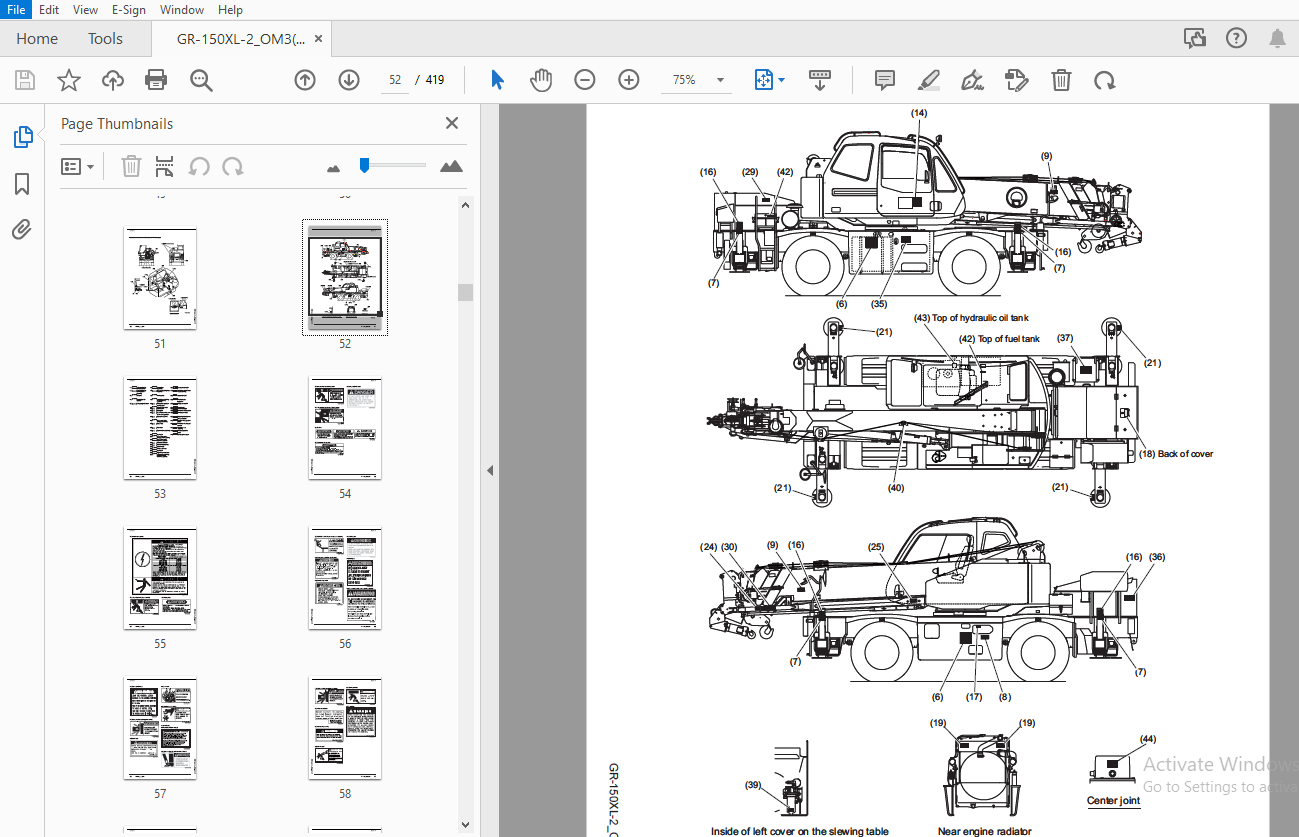Enlarge thumbnail size large mountain icon
The image size is (1299, 837).
pyautogui.click(x=452, y=166)
